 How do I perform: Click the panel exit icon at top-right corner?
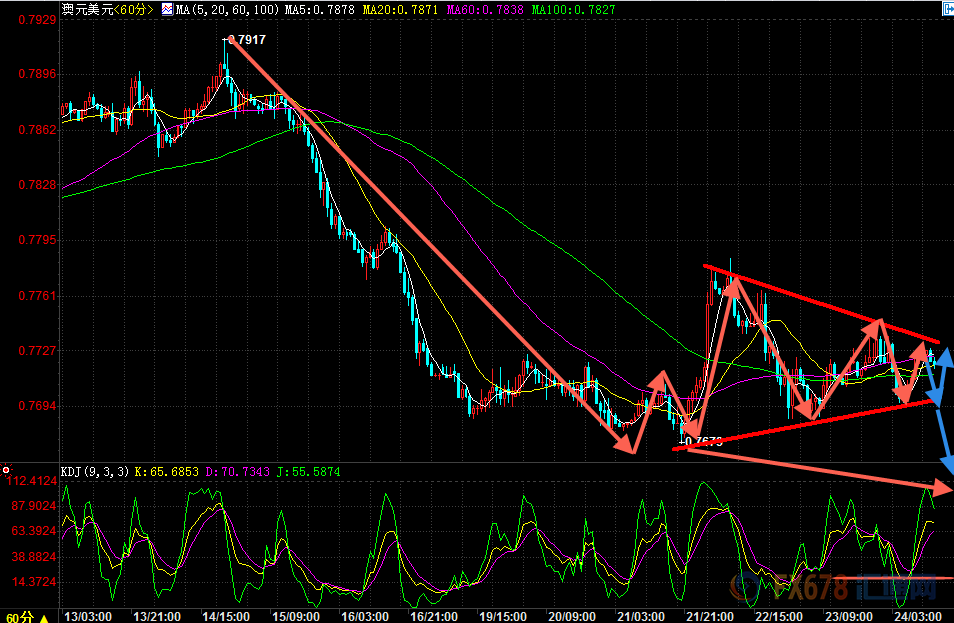click(948, 8)
